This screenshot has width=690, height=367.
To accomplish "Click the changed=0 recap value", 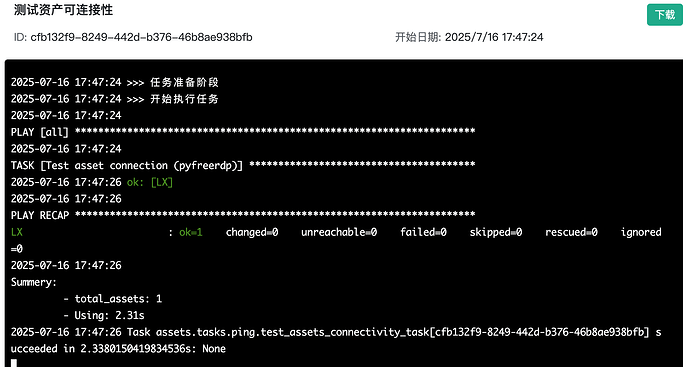I will coord(252,232).
